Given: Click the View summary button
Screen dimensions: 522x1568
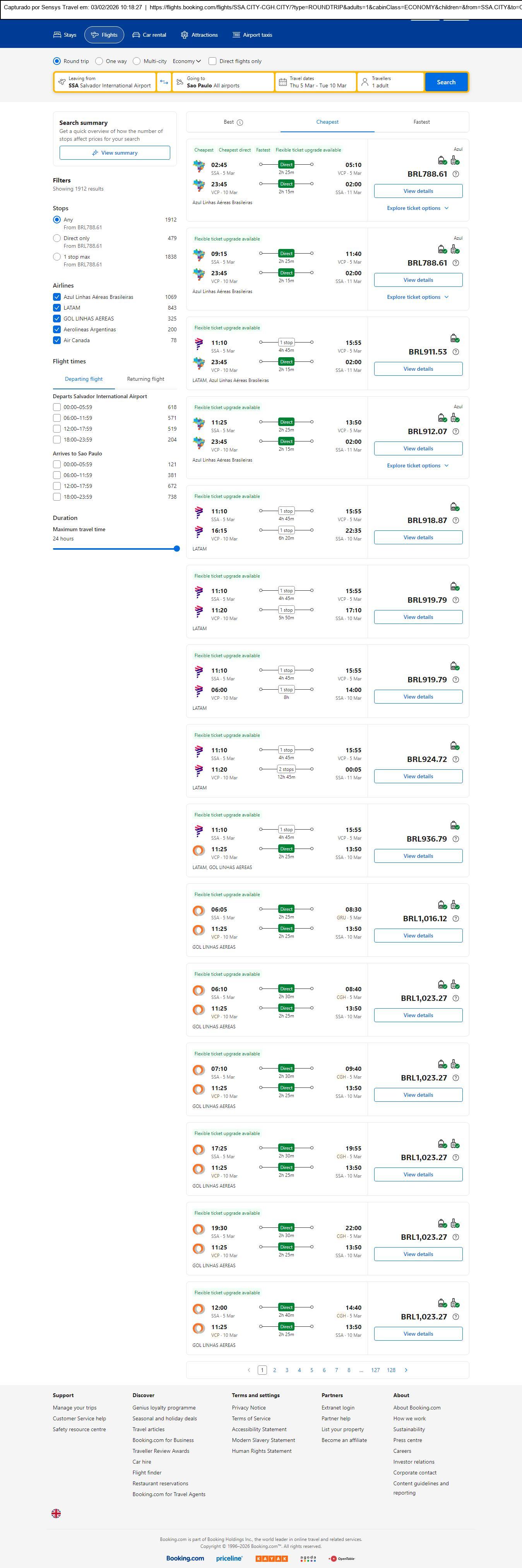Looking at the screenshot, I should pyautogui.click(x=115, y=153).
